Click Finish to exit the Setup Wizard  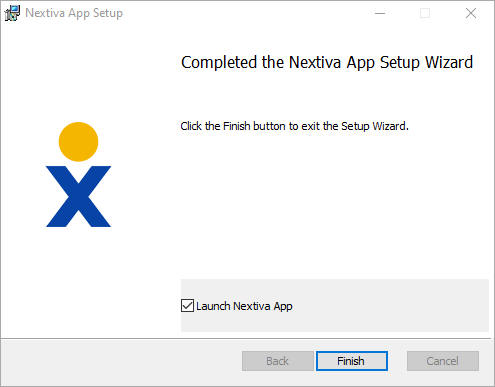point(352,361)
